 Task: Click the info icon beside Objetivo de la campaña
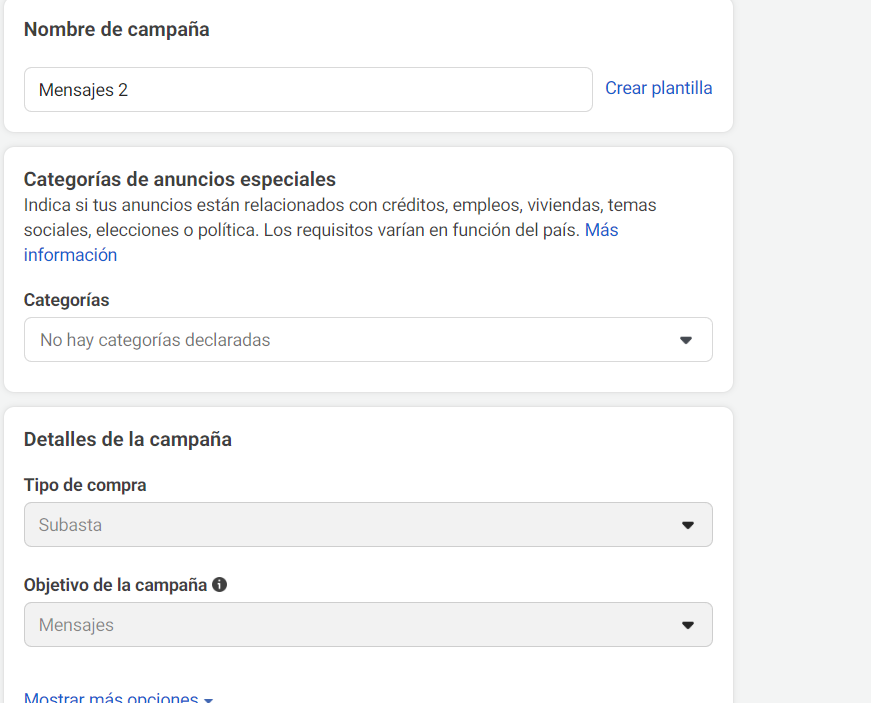pyautogui.click(x=219, y=584)
